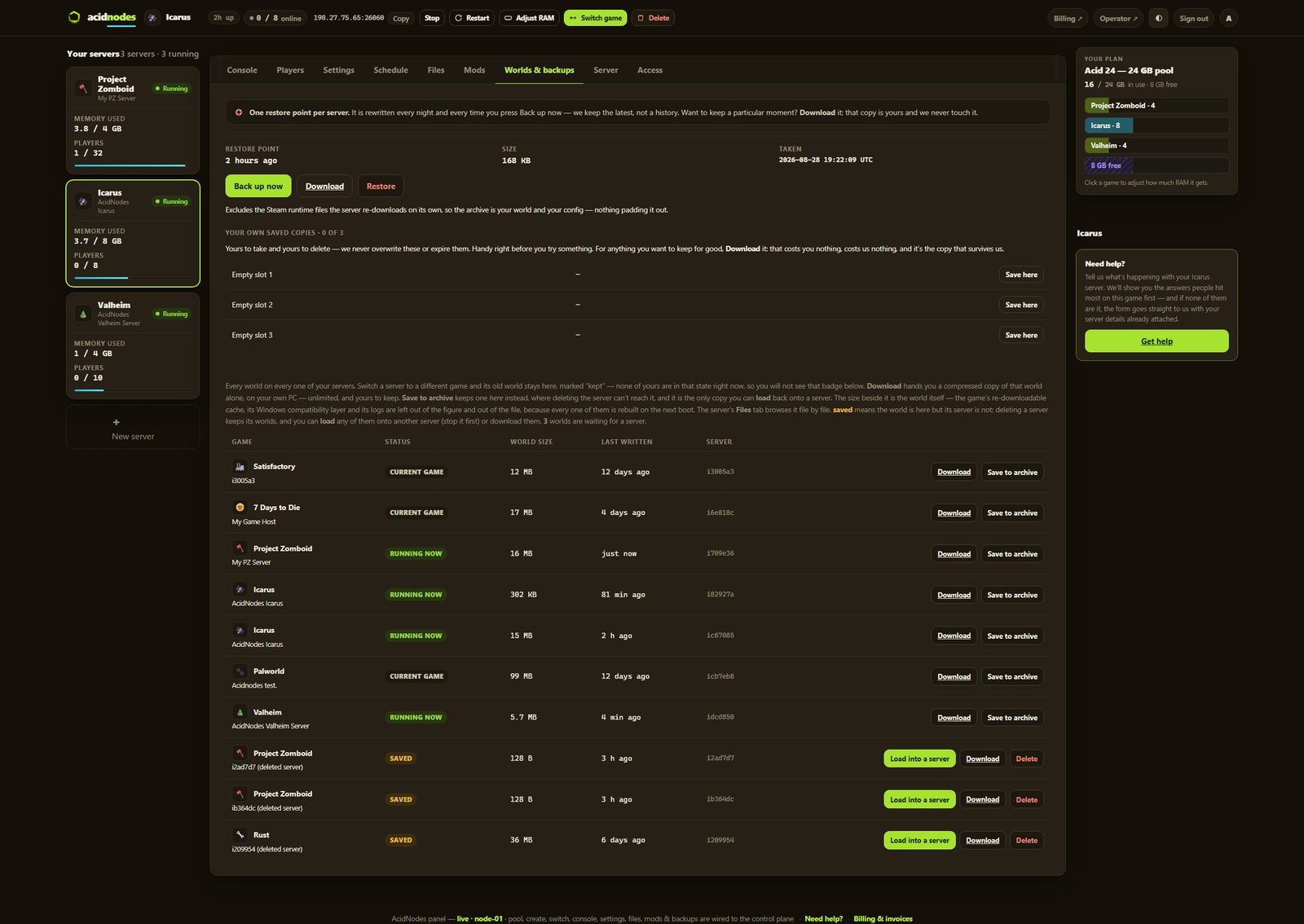Click the acidnodes hexagon logo
The height and width of the screenshot is (924, 1304).
point(74,17)
